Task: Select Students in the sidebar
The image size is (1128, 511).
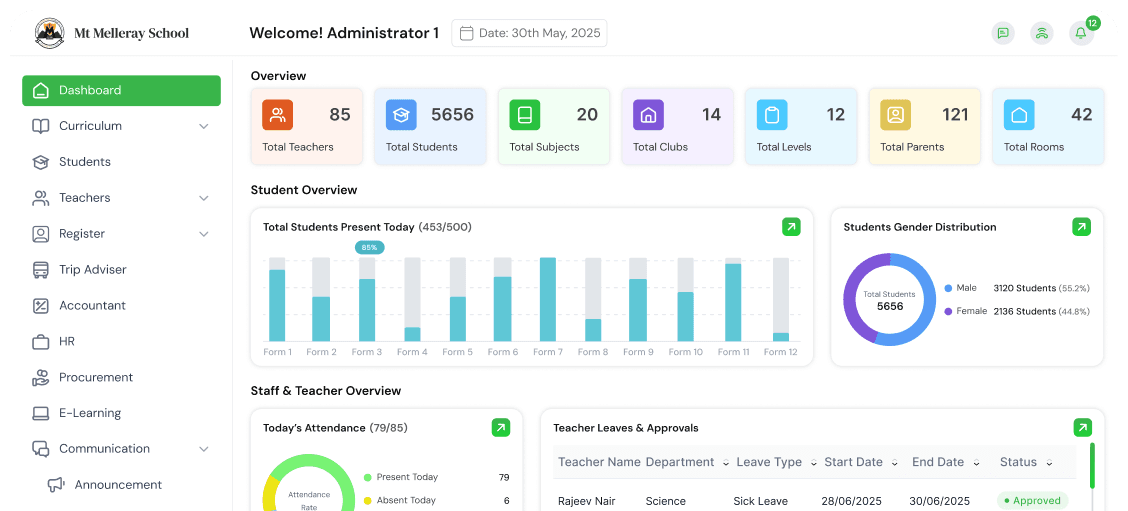Action: pyautogui.click(x=84, y=162)
